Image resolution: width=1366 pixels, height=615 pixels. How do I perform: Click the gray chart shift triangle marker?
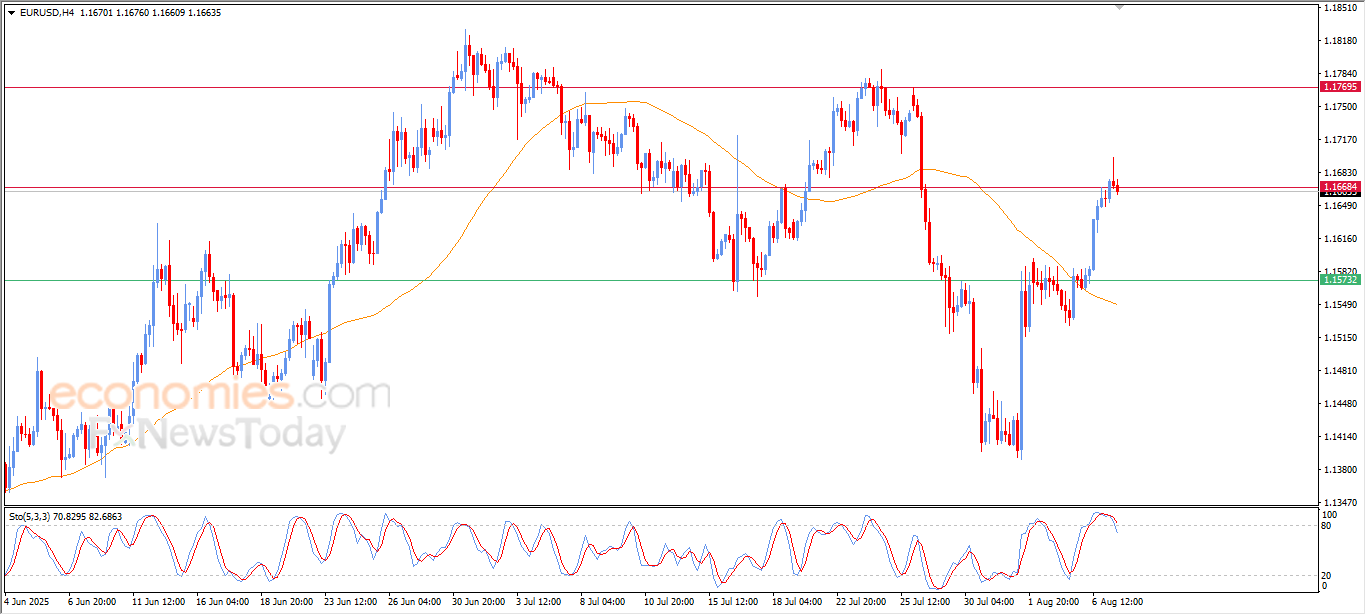(x=1119, y=7)
